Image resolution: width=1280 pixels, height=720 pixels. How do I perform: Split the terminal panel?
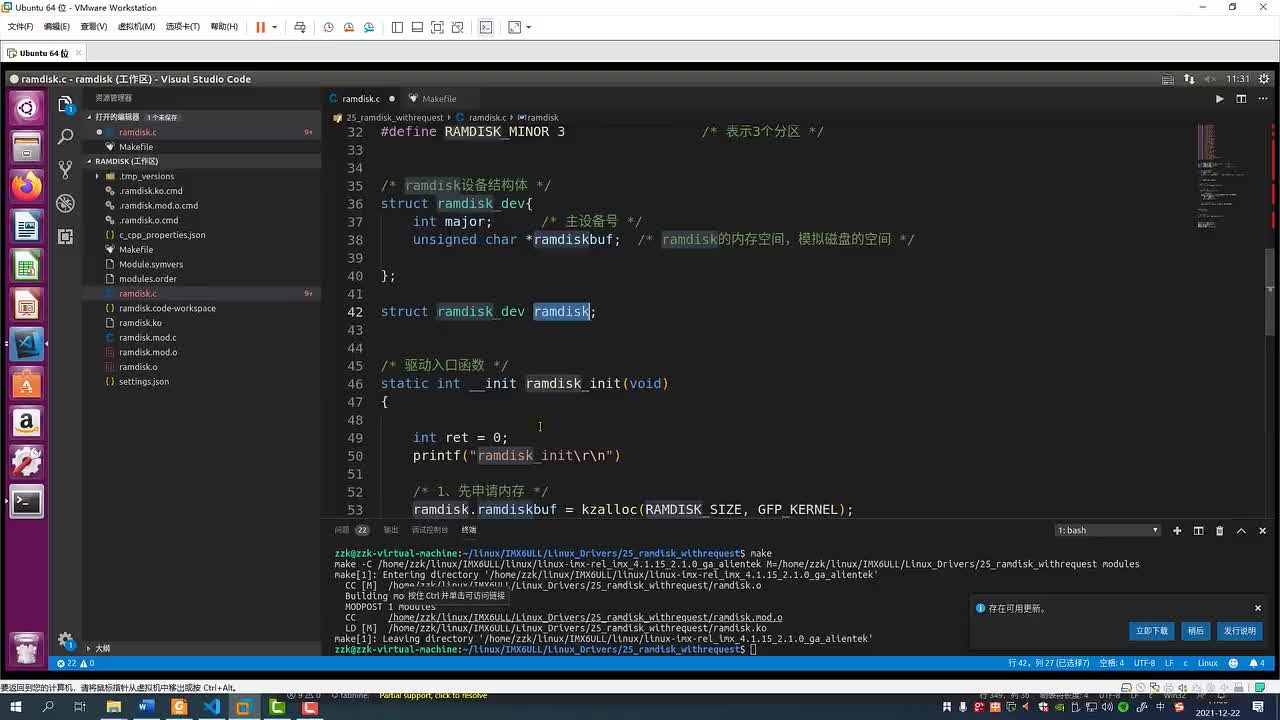coord(1198,530)
